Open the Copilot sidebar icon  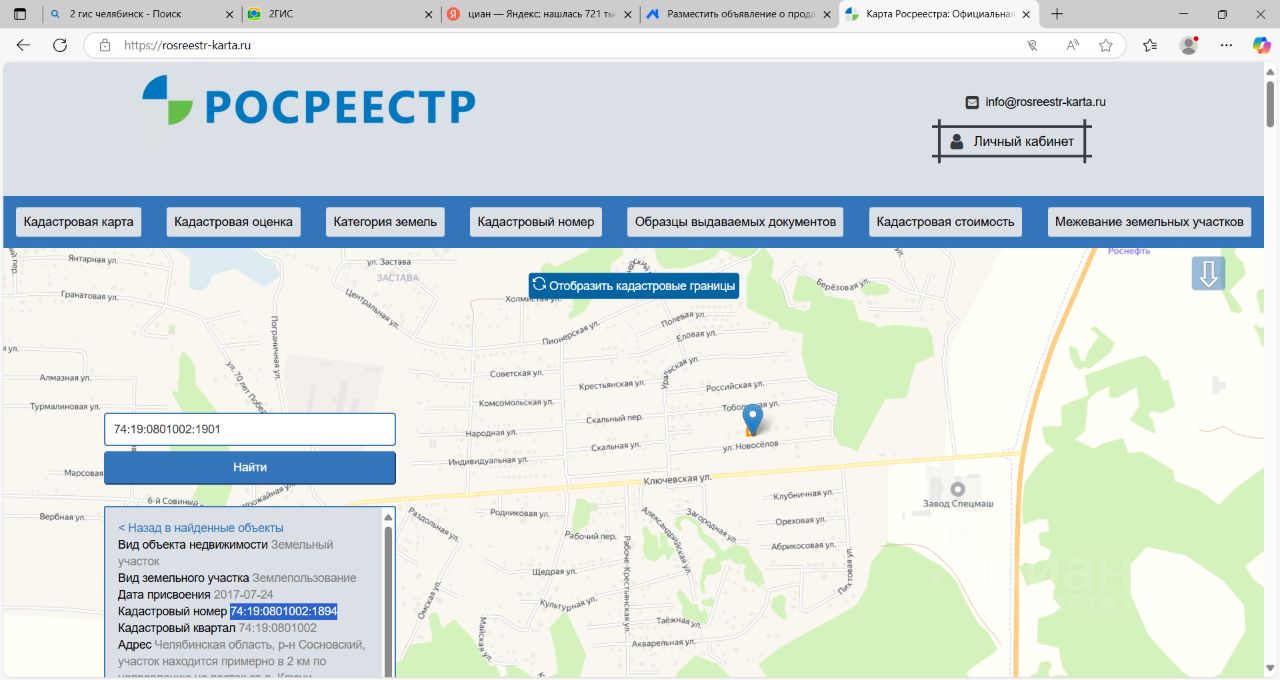tap(1261, 45)
